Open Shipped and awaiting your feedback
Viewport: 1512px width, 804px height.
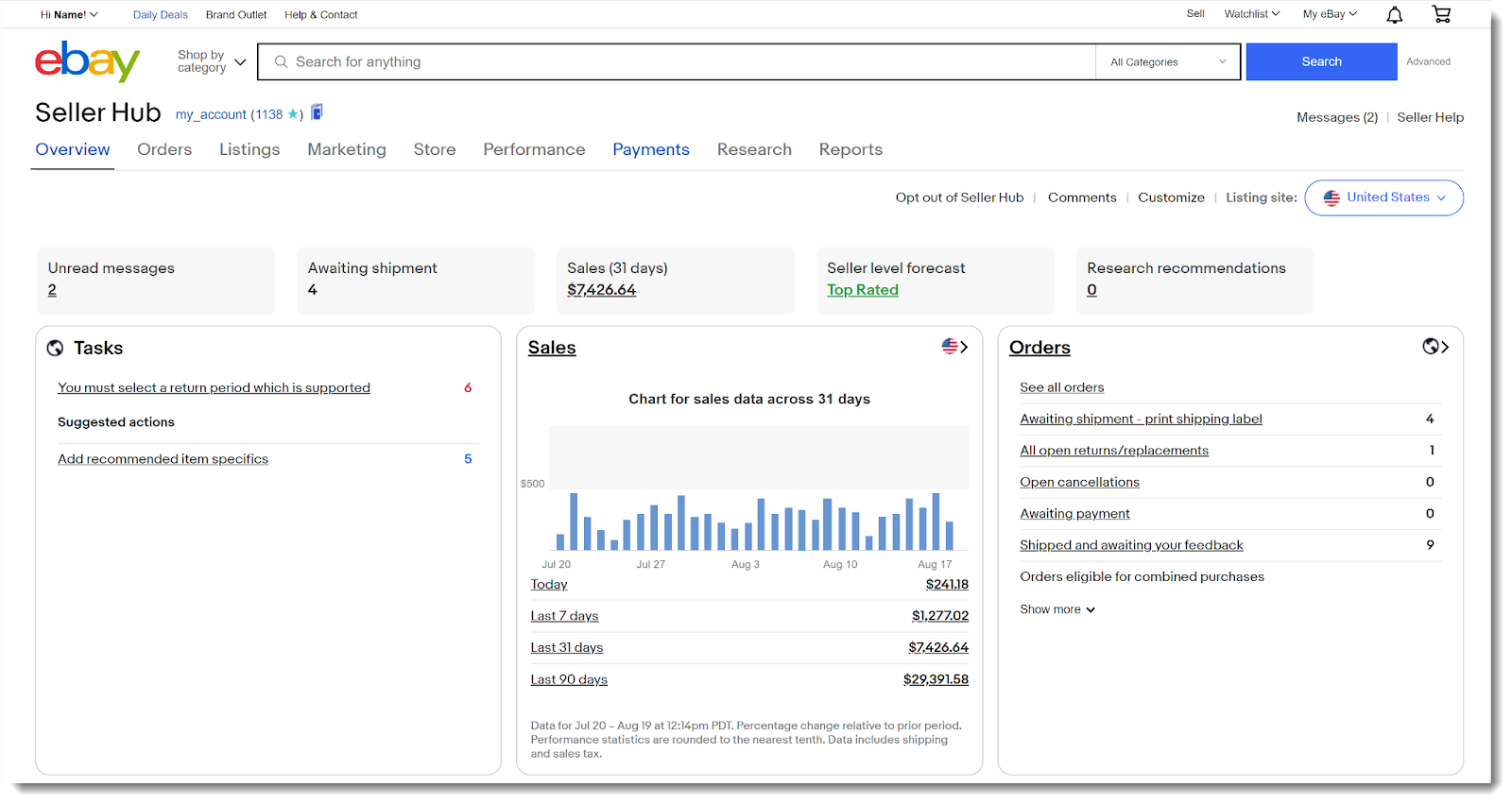point(1131,545)
